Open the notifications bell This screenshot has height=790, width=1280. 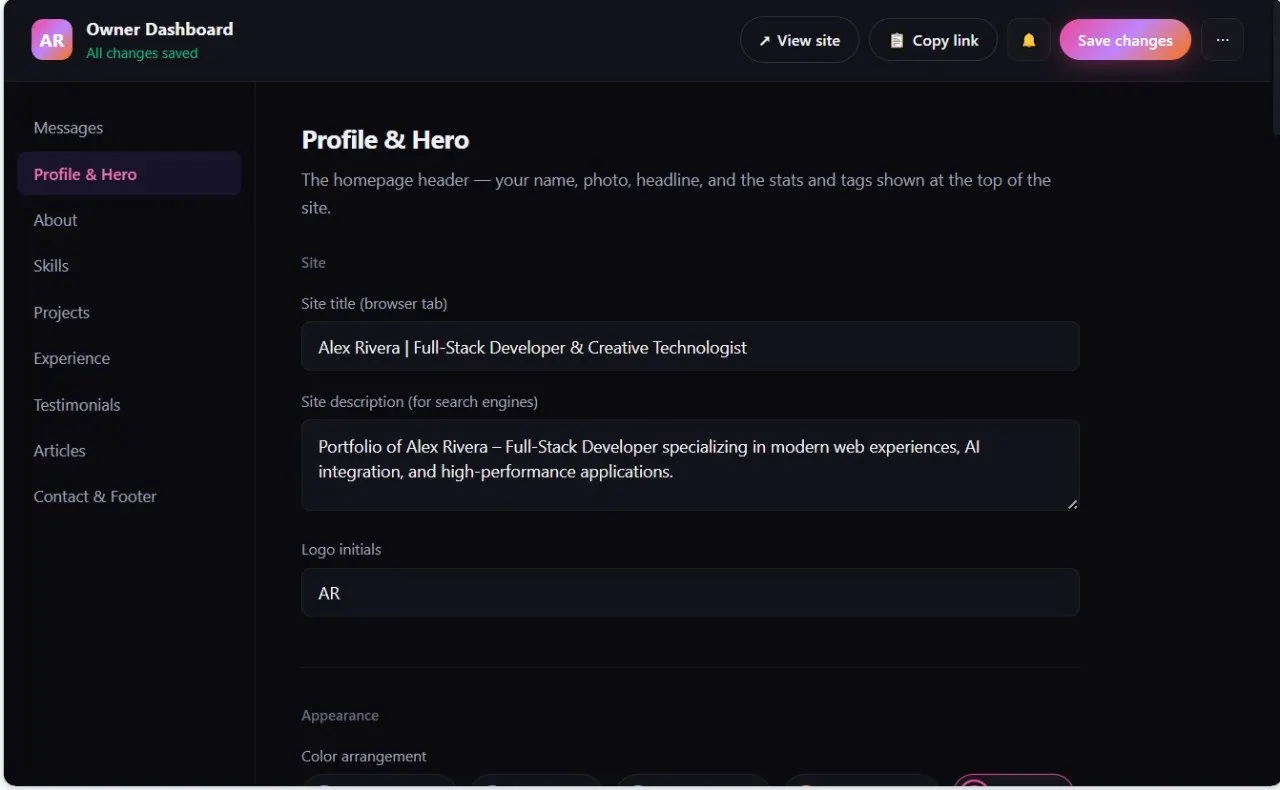pos(1029,40)
